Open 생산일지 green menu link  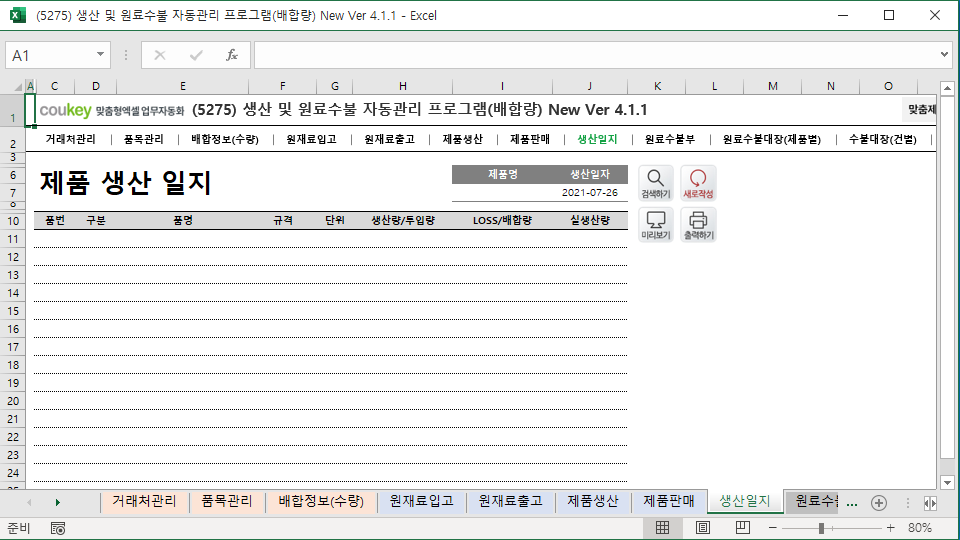point(597,140)
